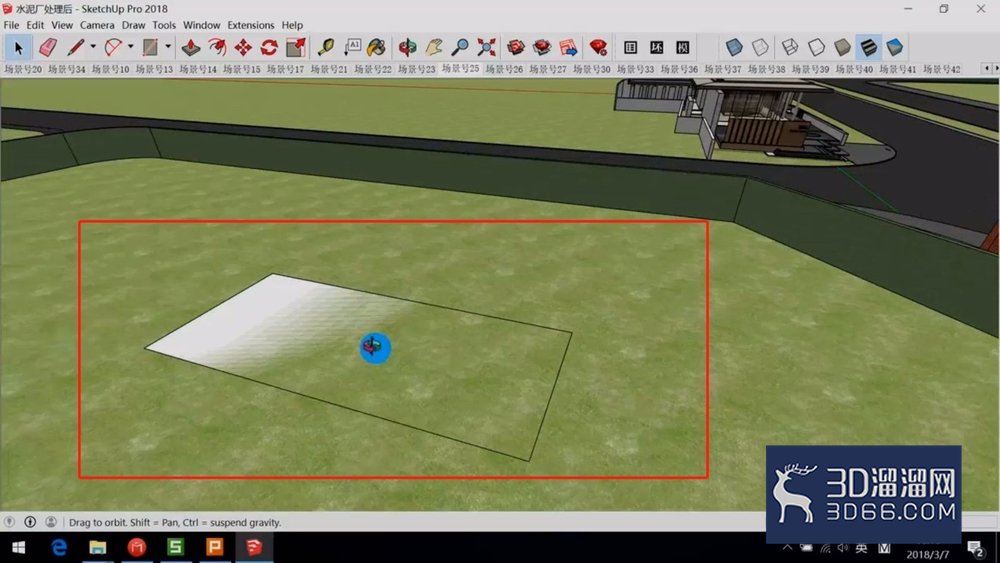1000x563 pixels.
Task: Toggle X-Ray face style
Action: tap(734, 47)
